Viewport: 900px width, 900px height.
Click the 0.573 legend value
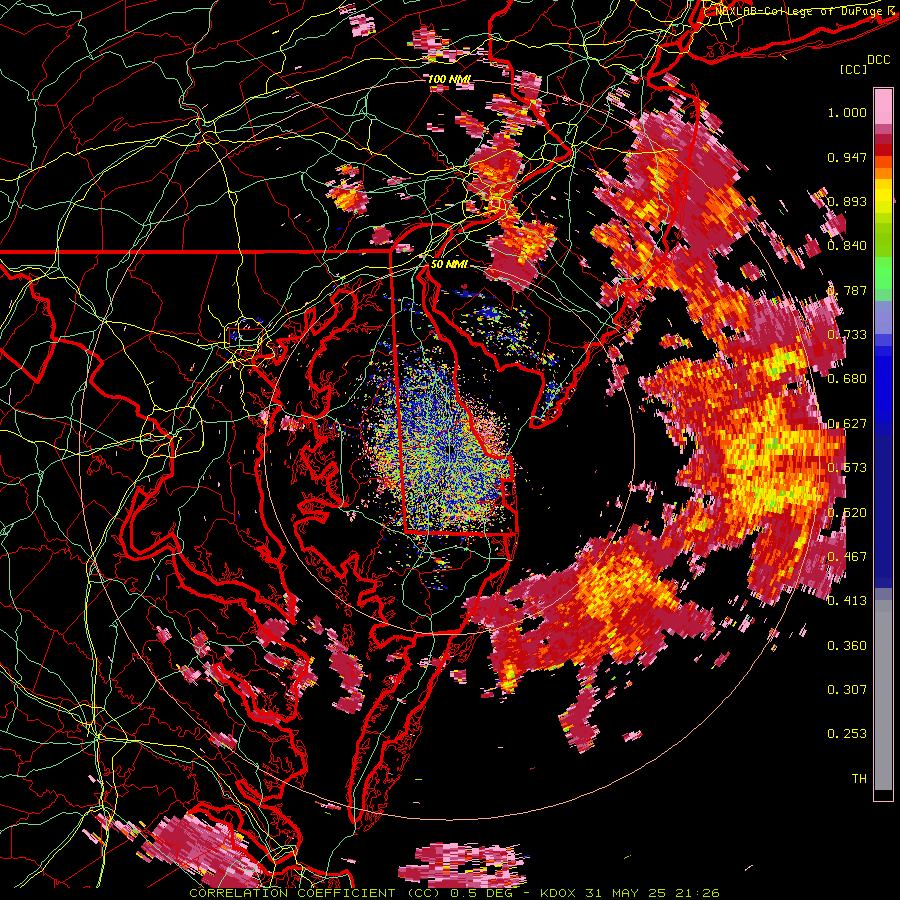[x=847, y=468]
